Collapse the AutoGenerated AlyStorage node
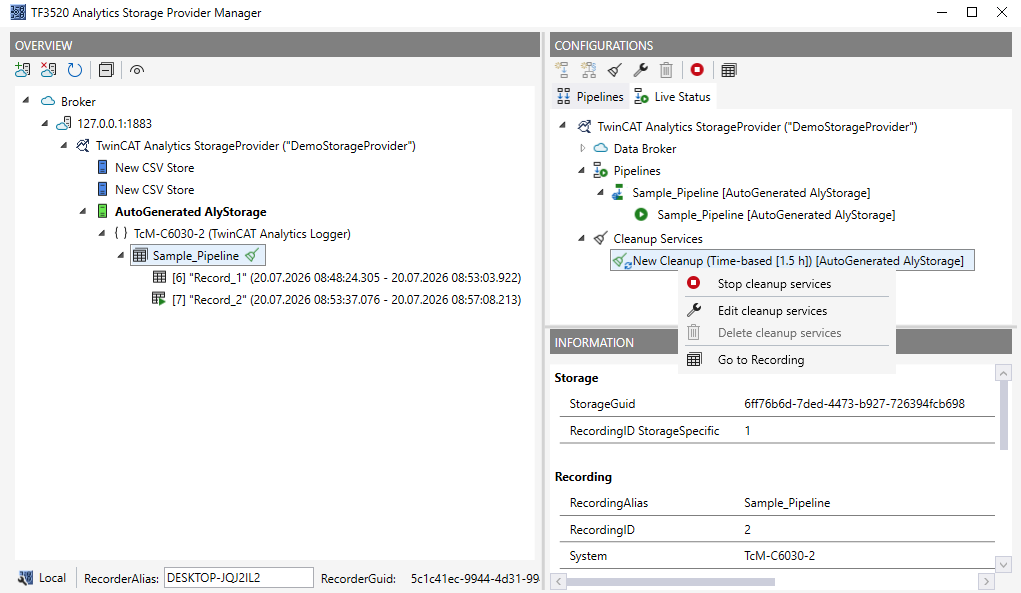Screen dimensions: 1021x593 [83, 211]
